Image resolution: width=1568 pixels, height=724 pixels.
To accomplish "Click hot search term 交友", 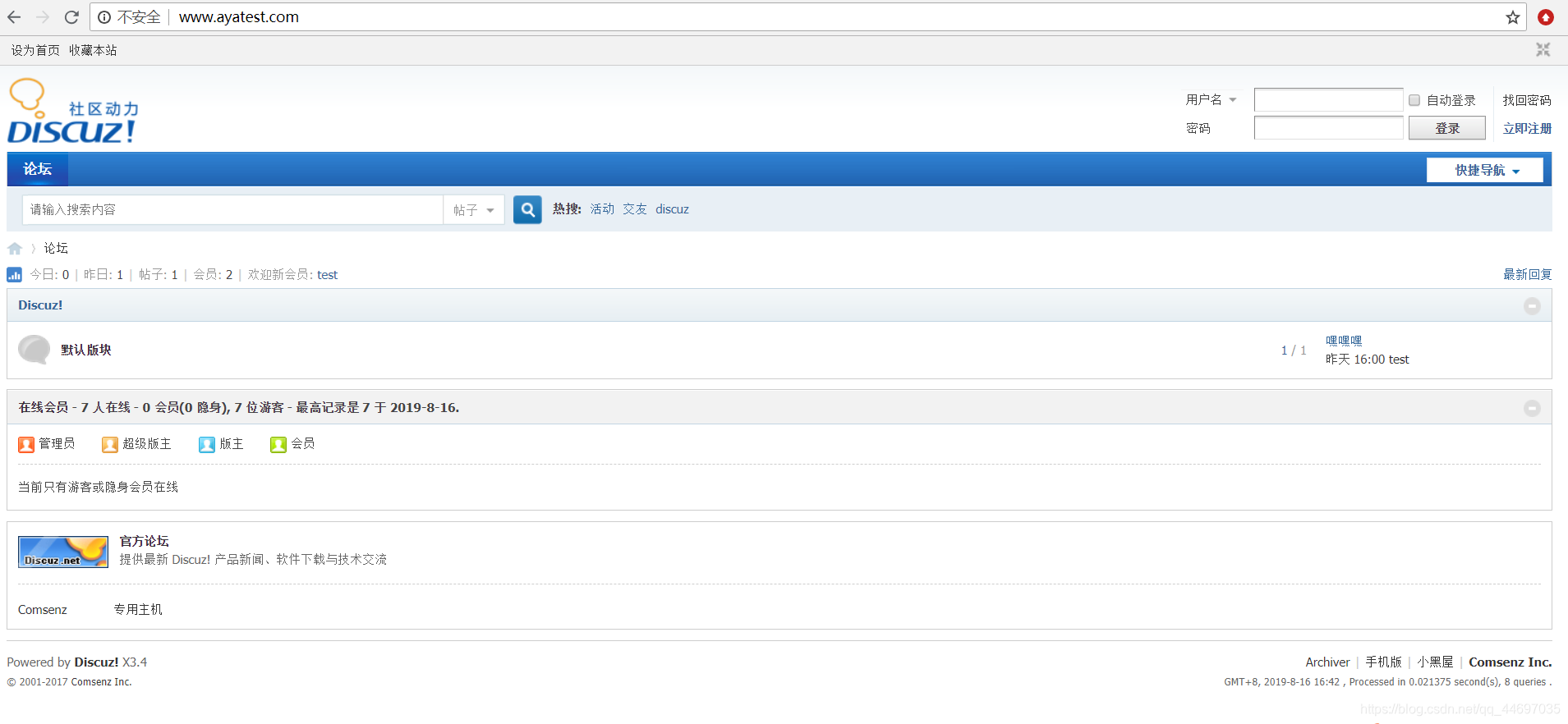I will click(635, 209).
